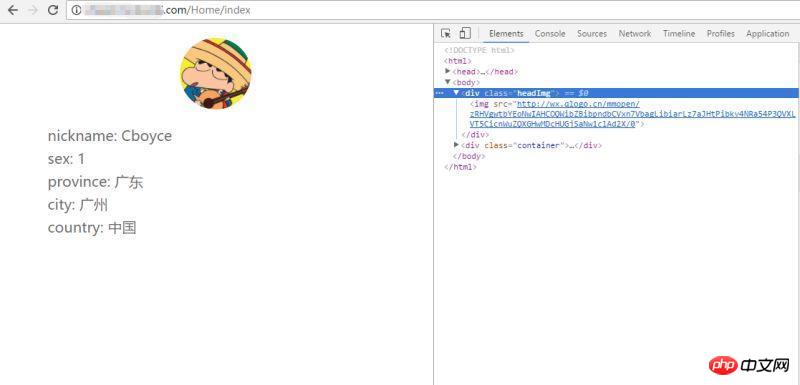
Task: Open the Profiles tab
Action: [720, 34]
